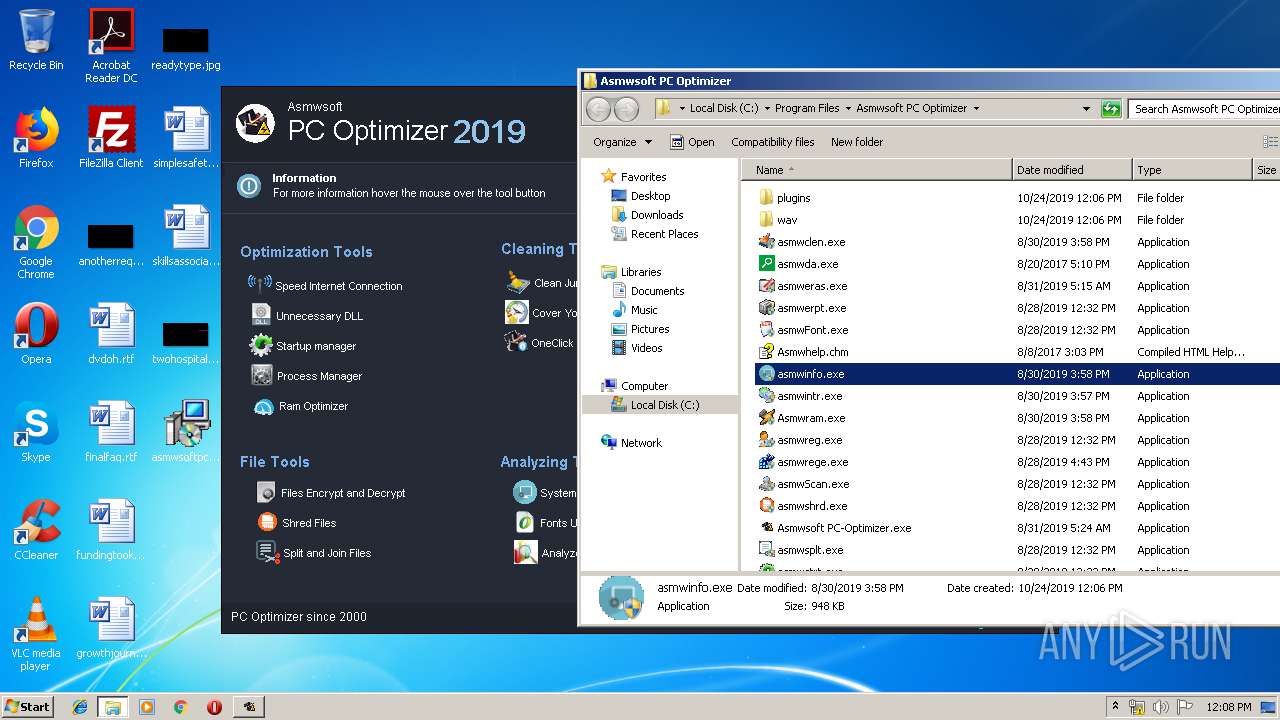Open the Organize dropdown menu
Viewport: 1280px width, 720px height.
coord(622,142)
